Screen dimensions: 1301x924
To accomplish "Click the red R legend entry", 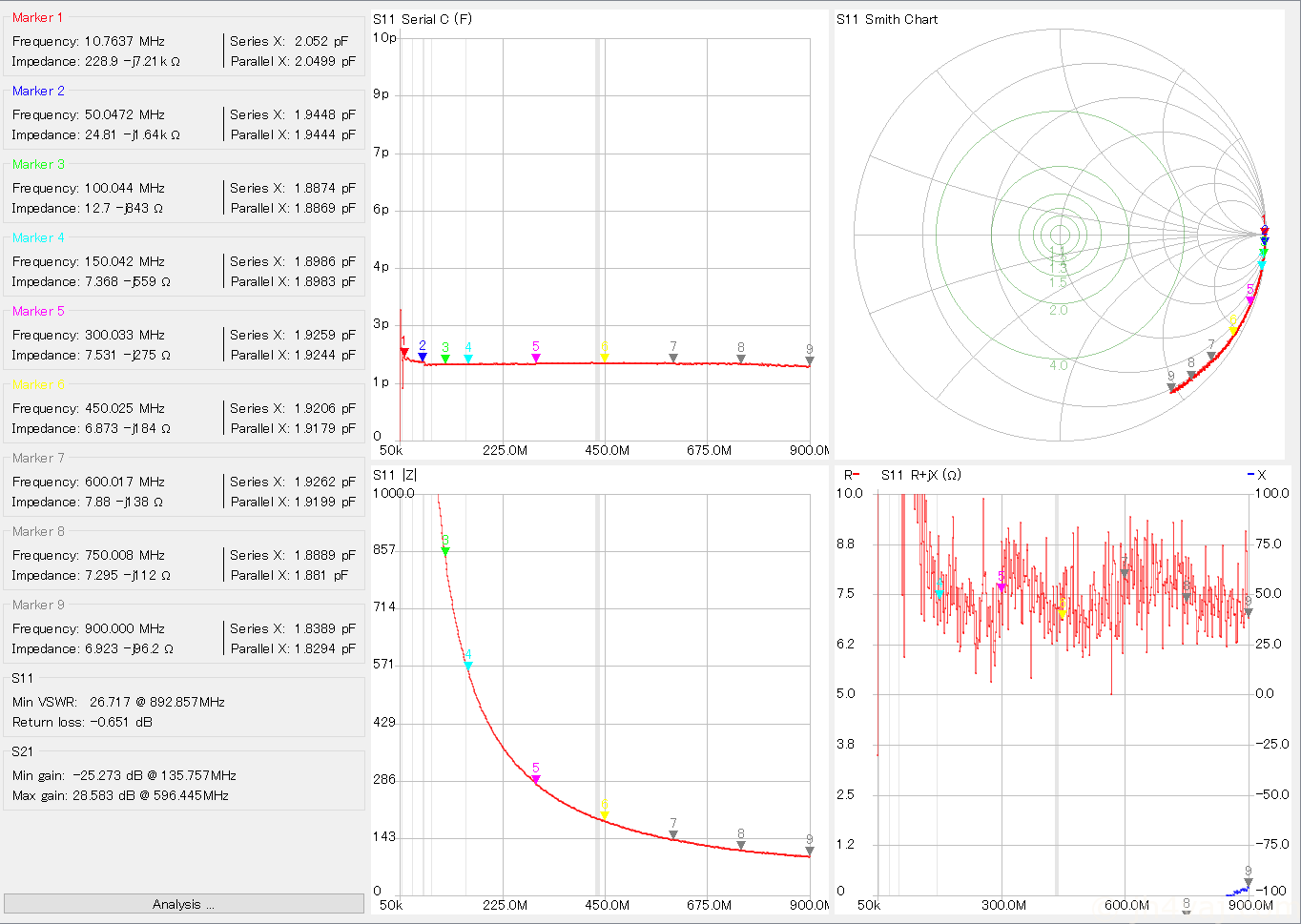I will pyautogui.click(x=851, y=475).
